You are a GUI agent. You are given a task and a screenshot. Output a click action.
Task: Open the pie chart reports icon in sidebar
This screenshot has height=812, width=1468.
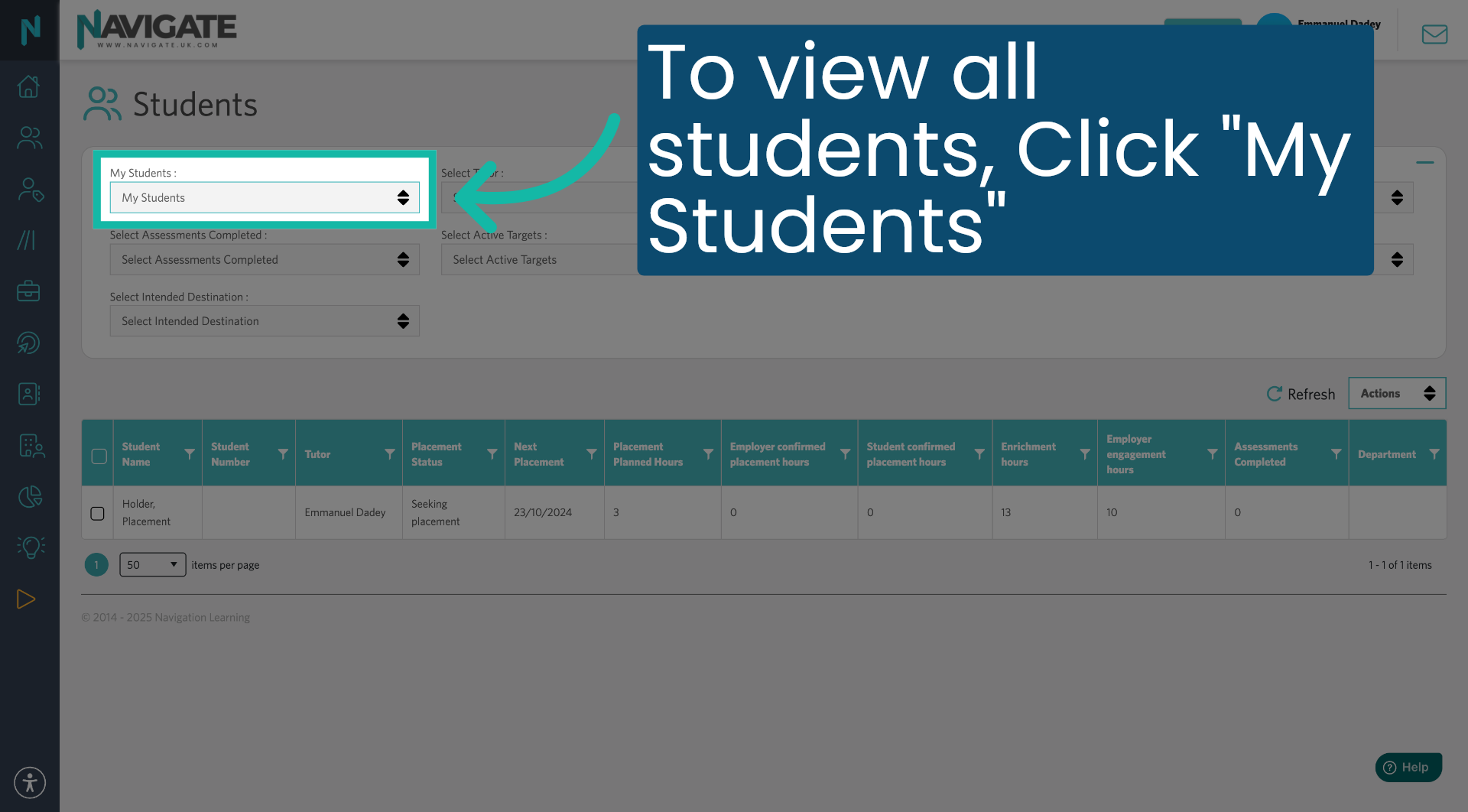(x=28, y=497)
